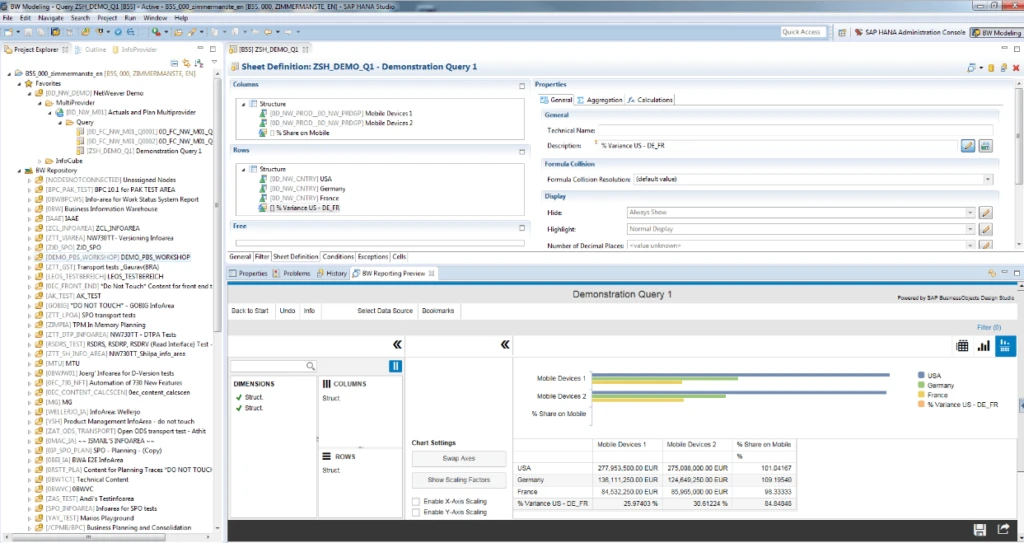Collapse the chart settings panel double-chevron
Viewport: 1024px width, 543px height.
505,345
